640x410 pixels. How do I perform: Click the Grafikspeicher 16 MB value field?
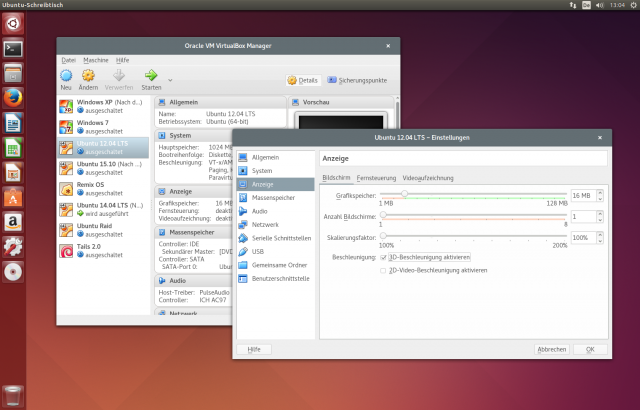click(x=583, y=196)
